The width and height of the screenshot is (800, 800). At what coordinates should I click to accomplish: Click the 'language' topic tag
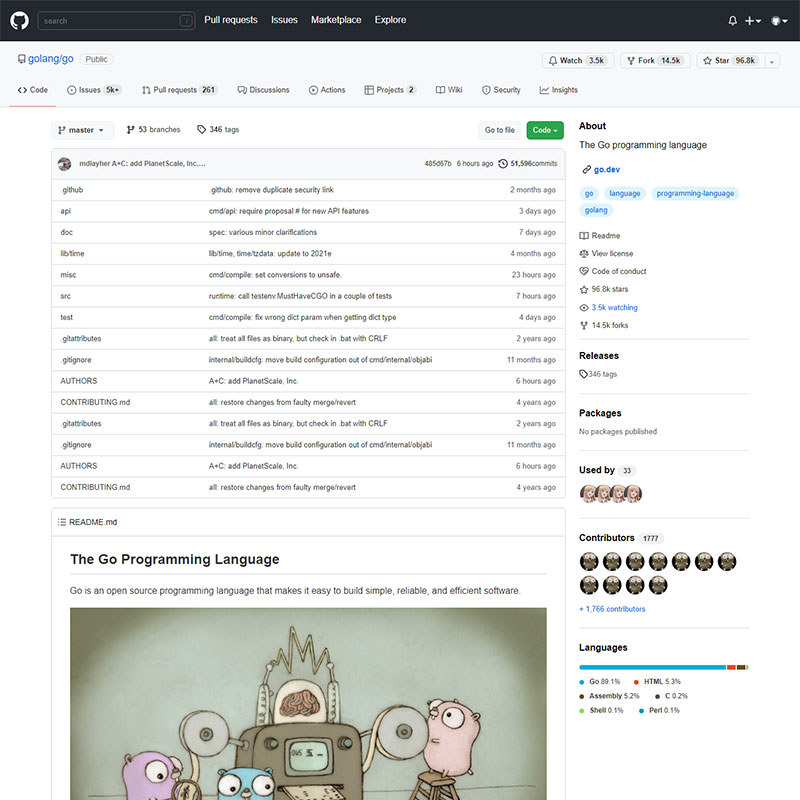tap(624, 193)
